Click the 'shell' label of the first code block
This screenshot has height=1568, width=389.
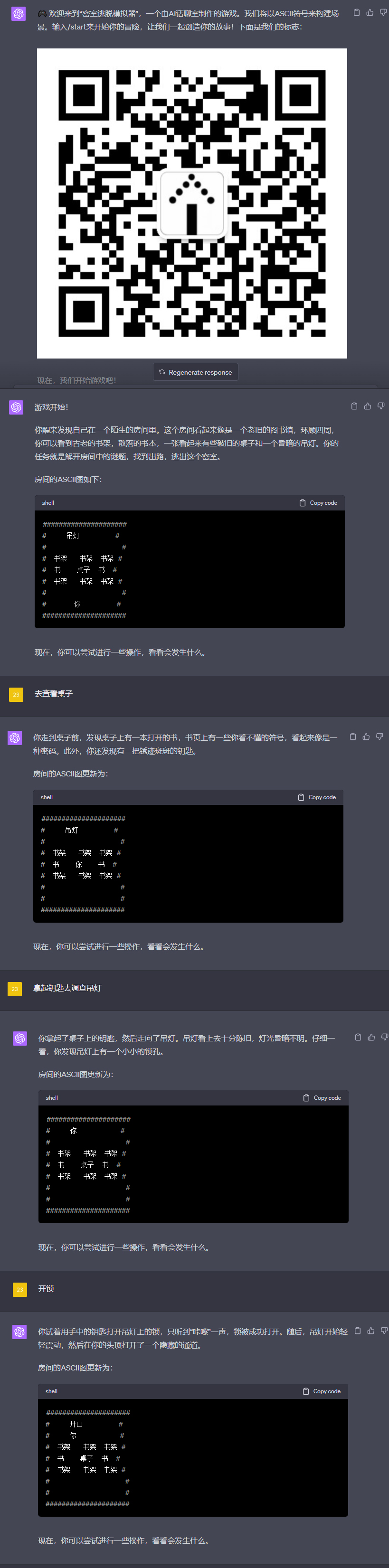[x=48, y=503]
